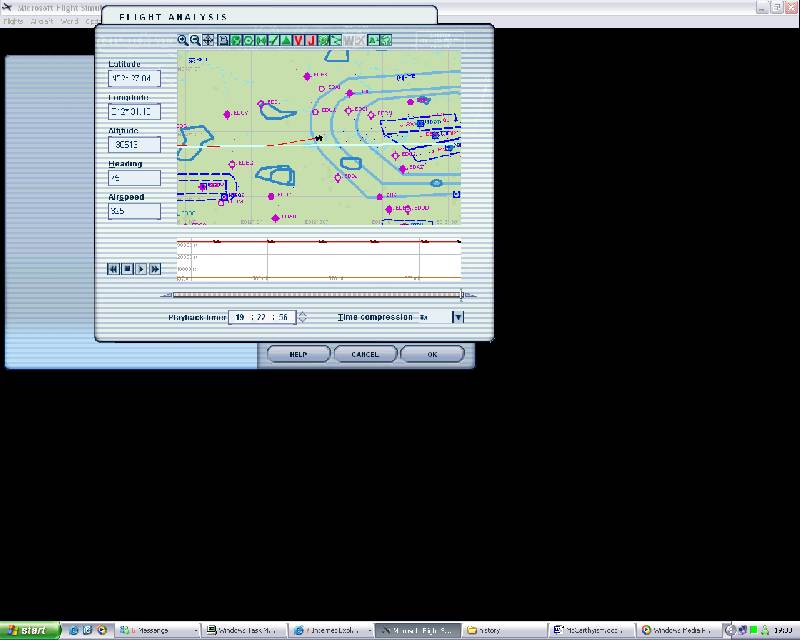
Task: Toggle ILS feathers layer icon
Action: (x=273, y=40)
